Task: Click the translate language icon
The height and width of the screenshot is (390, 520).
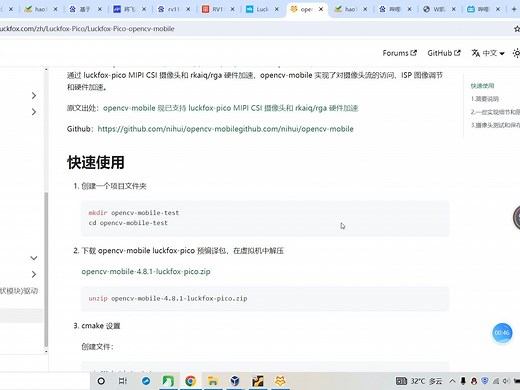Action: (x=475, y=53)
